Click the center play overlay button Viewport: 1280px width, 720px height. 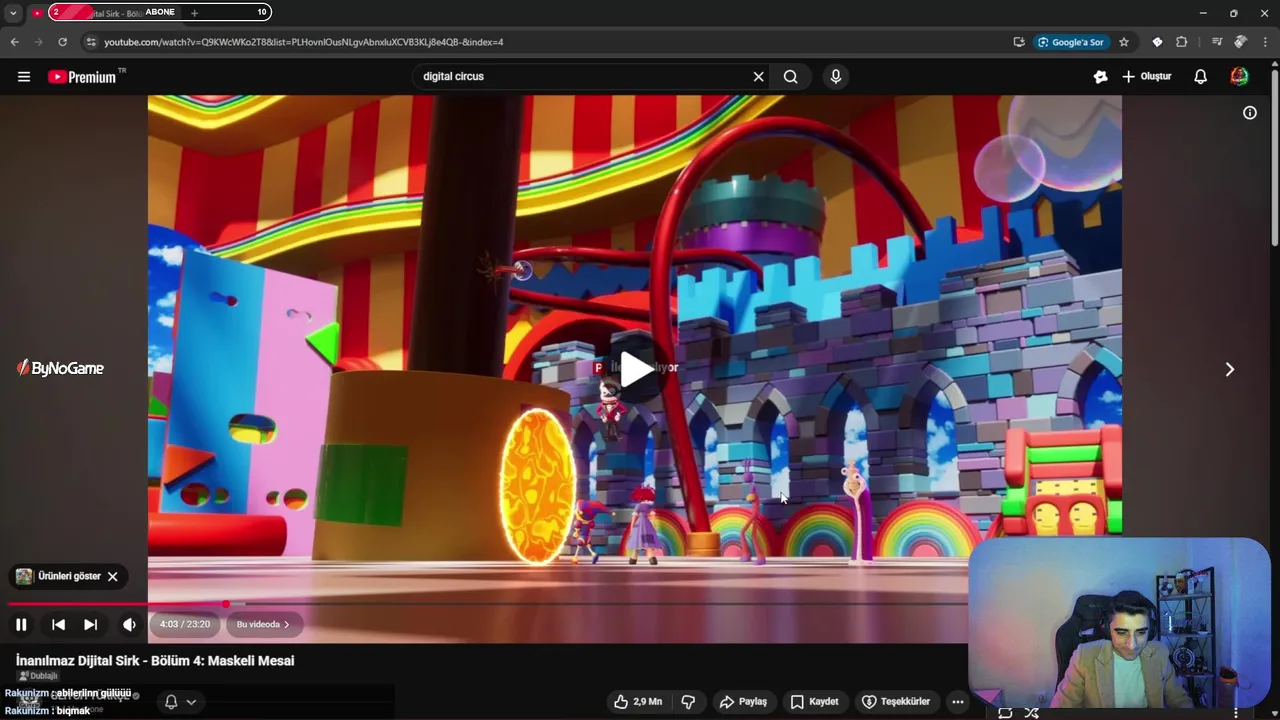(x=636, y=369)
